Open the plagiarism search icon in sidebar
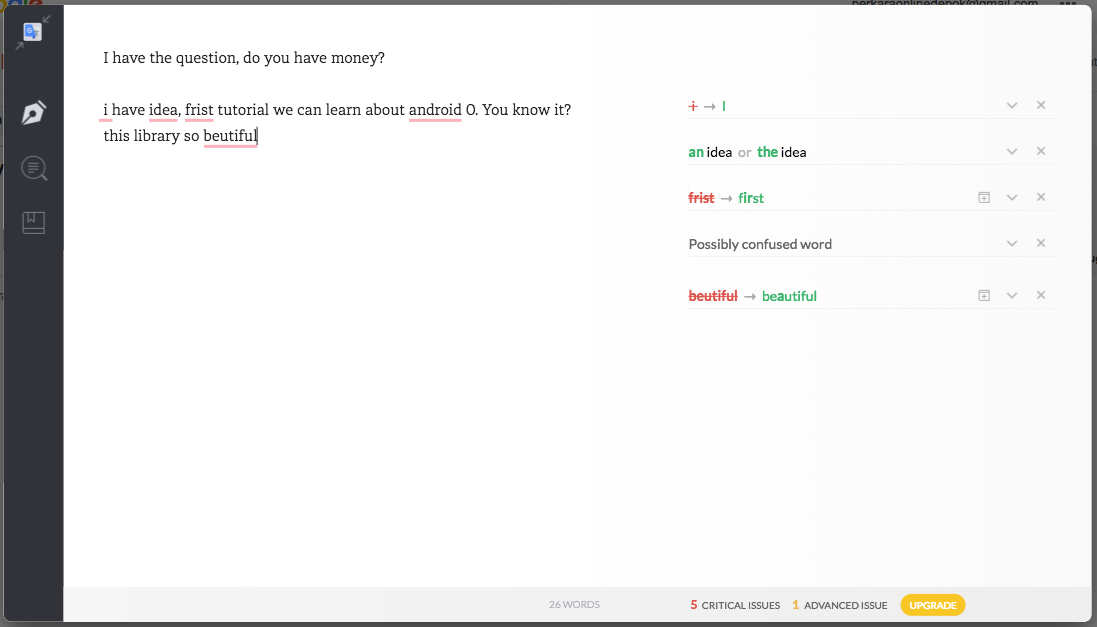1097x627 pixels. [34, 168]
